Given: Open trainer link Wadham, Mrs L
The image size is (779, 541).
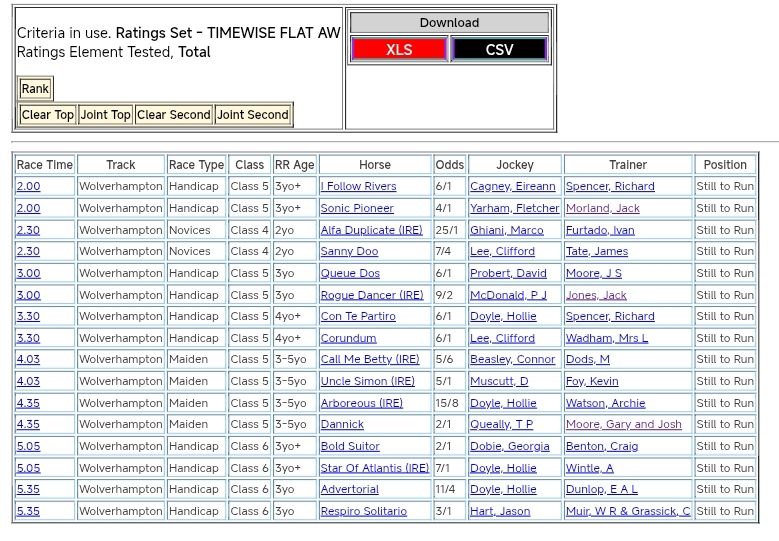Looking at the screenshot, I should (x=607, y=338).
